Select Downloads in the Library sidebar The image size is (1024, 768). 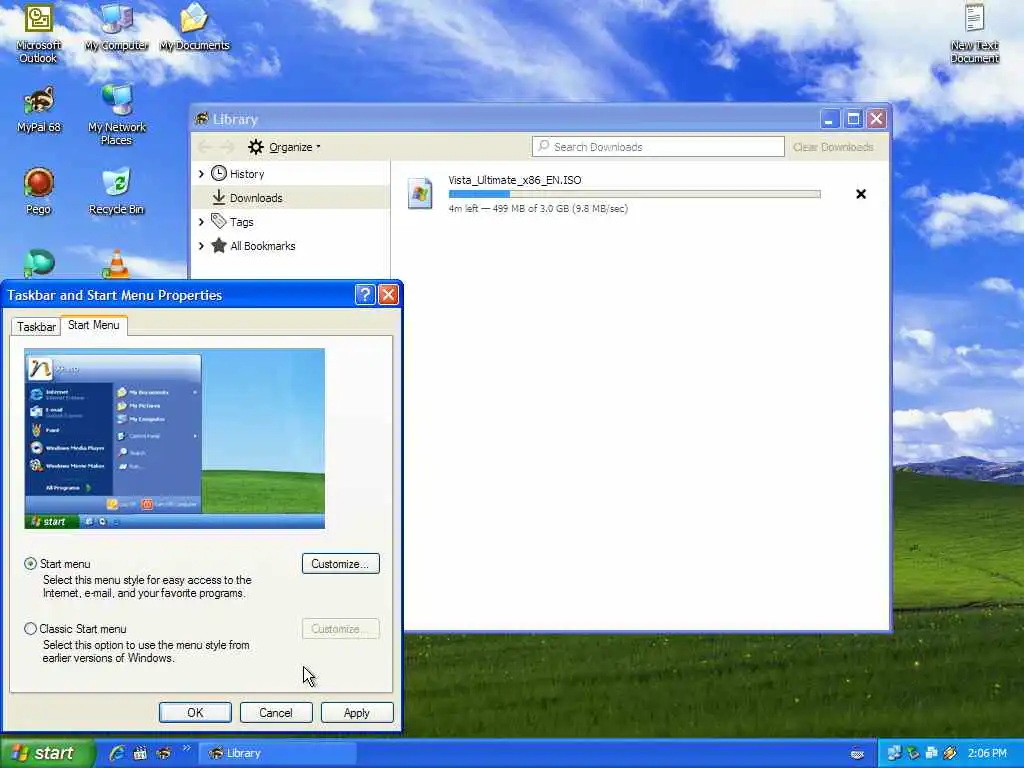click(291, 198)
